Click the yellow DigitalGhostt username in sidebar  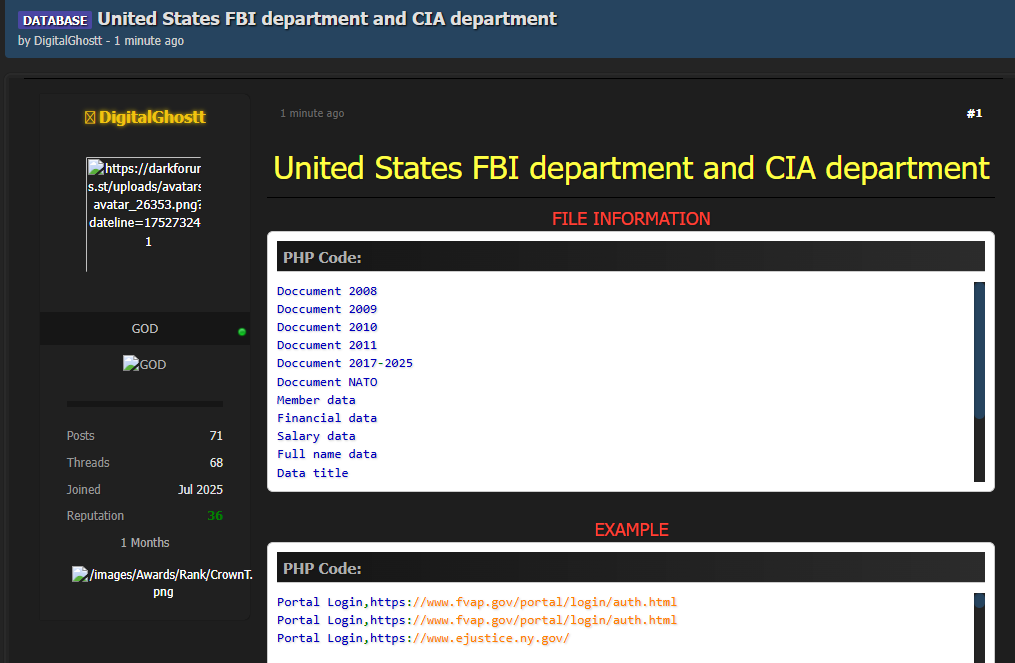152,118
